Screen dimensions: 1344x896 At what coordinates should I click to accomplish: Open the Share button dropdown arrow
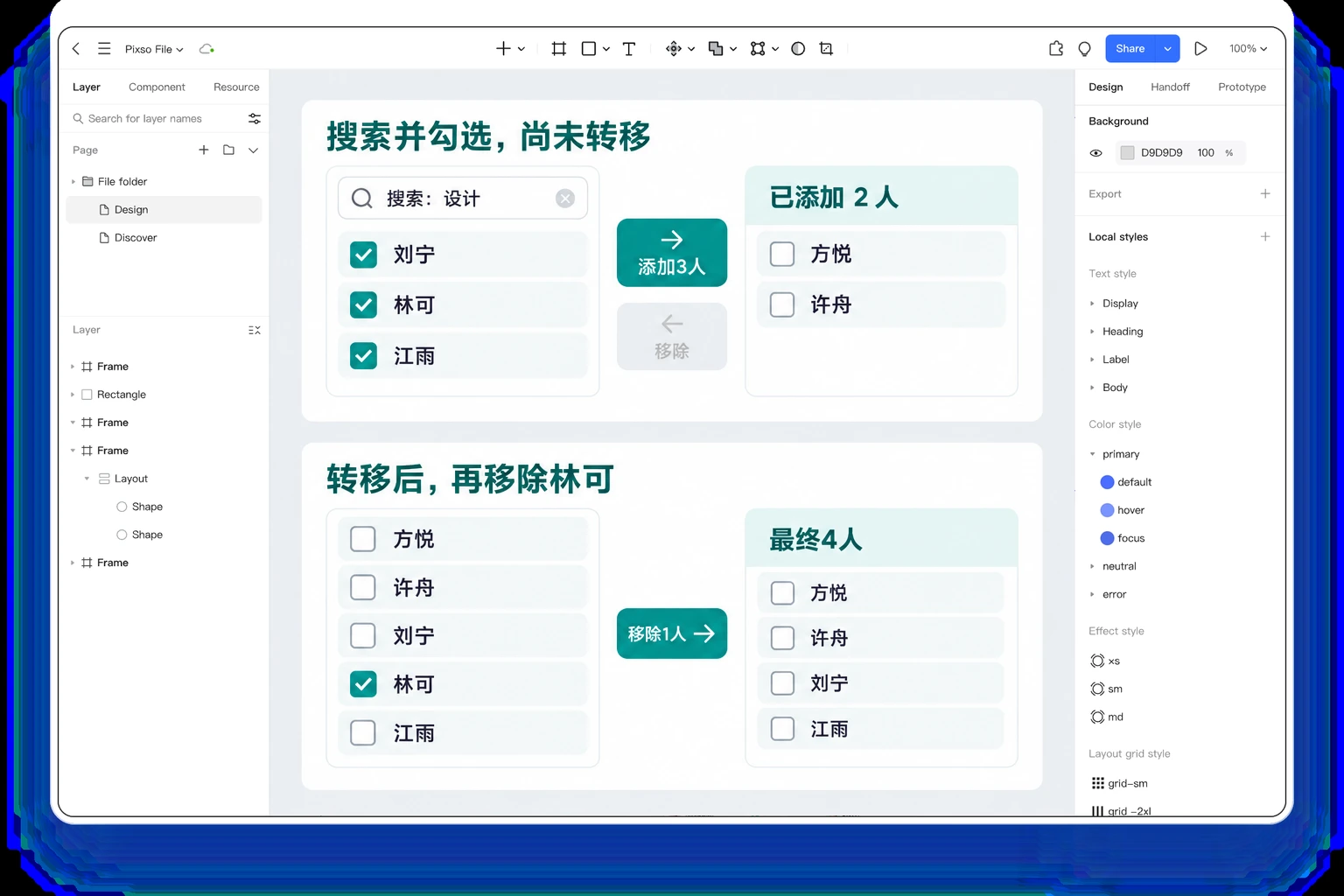[x=1167, y=49]
